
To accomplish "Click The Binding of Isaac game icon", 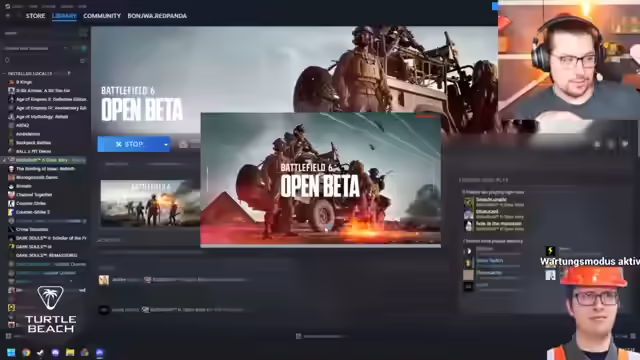I will [11, 169].
